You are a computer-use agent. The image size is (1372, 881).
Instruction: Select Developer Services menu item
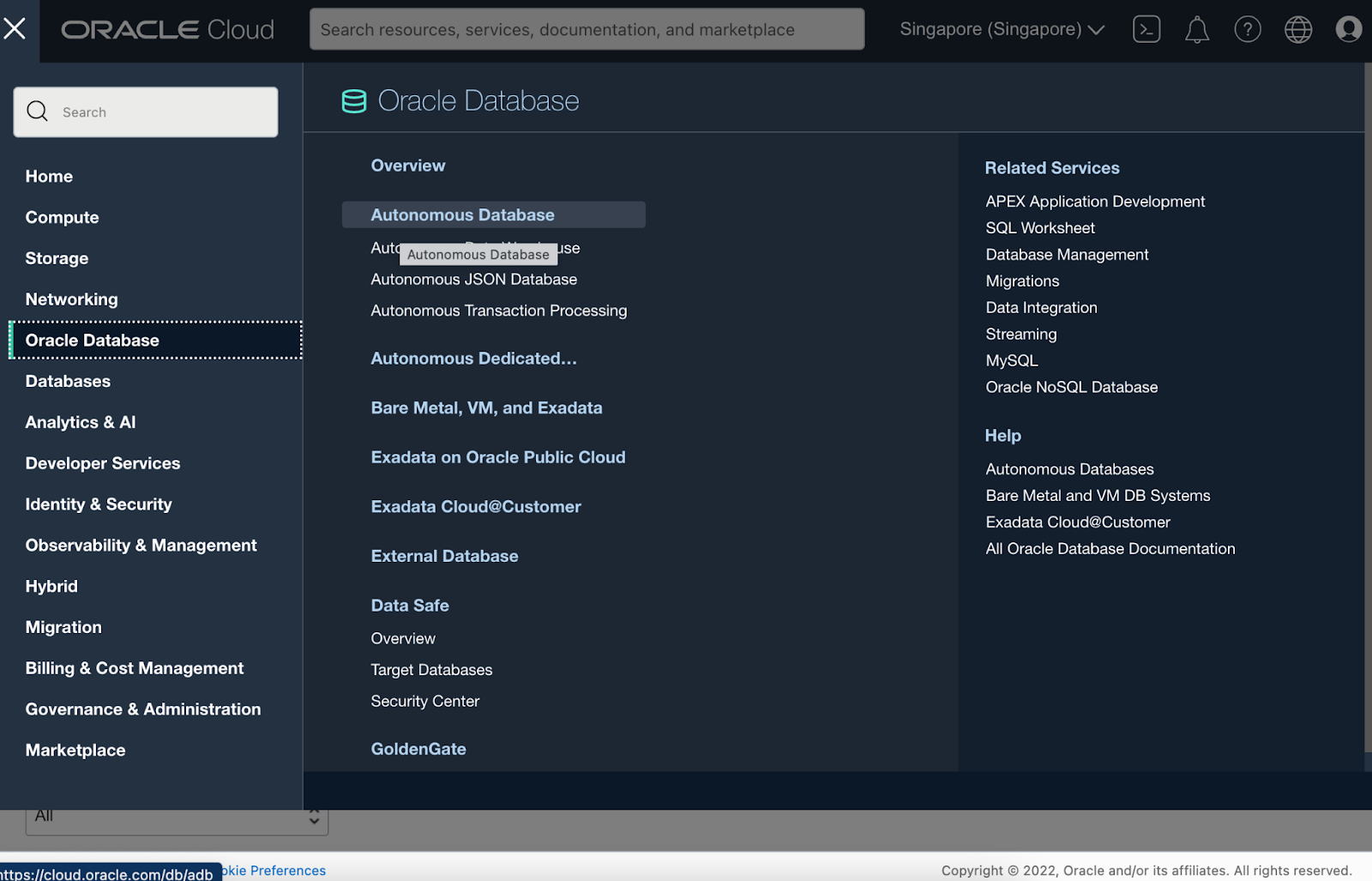click(103, 463)
